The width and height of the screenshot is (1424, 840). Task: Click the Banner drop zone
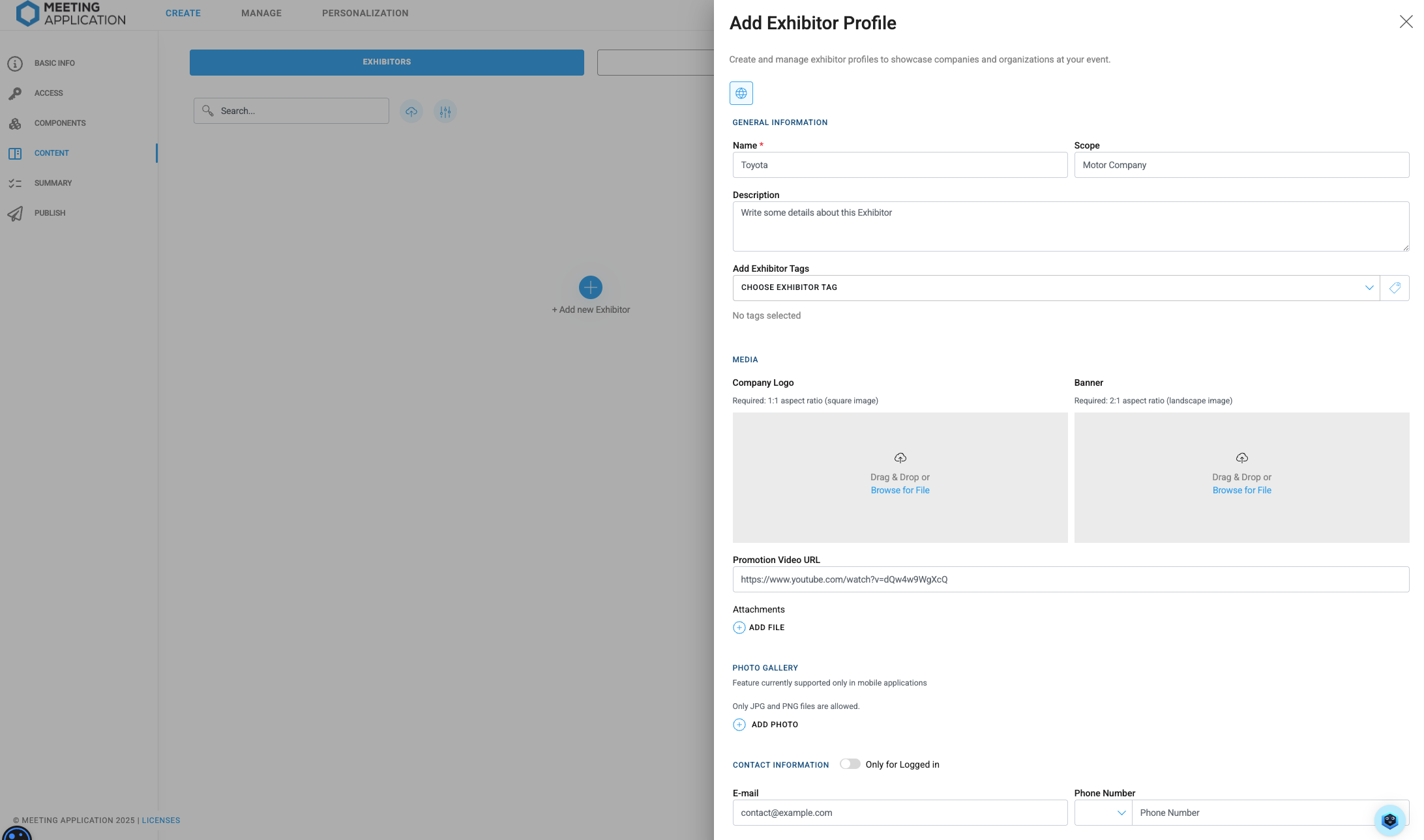(x=1241, y=478)
